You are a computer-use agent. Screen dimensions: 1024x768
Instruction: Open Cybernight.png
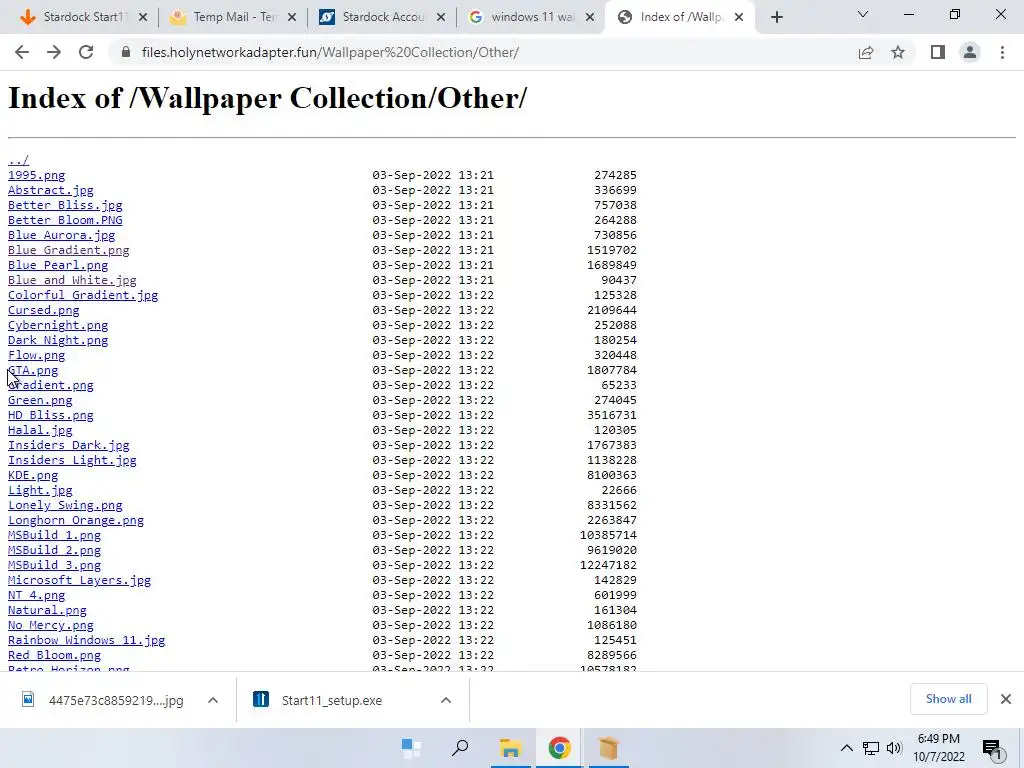[57, 325]
